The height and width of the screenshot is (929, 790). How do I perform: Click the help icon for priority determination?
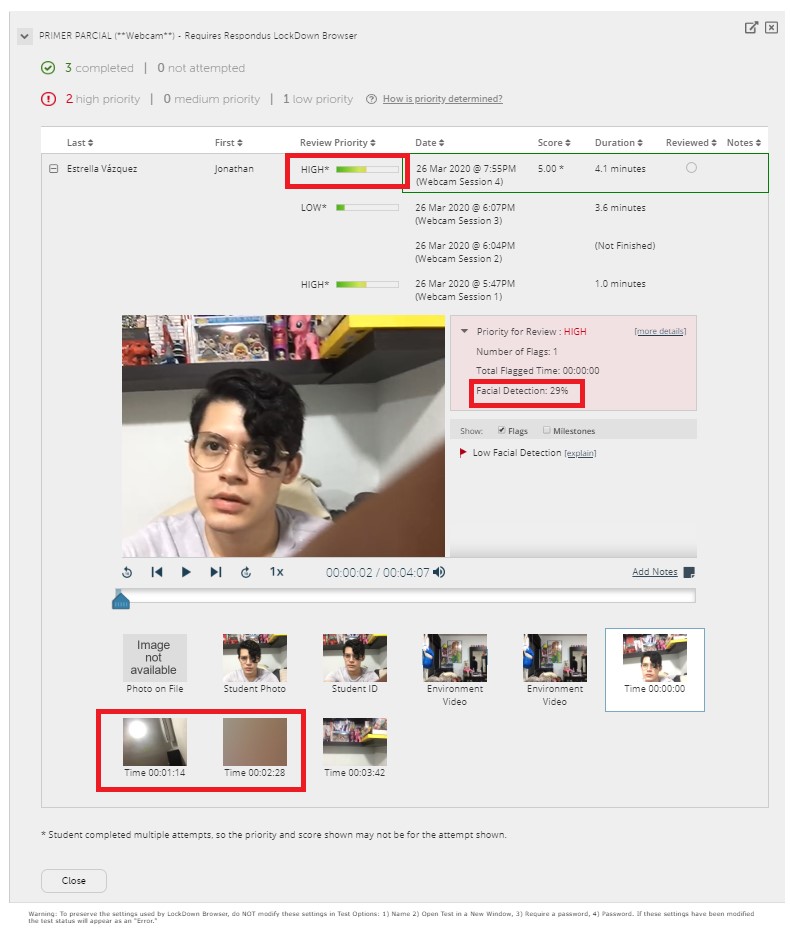point(372,99)
